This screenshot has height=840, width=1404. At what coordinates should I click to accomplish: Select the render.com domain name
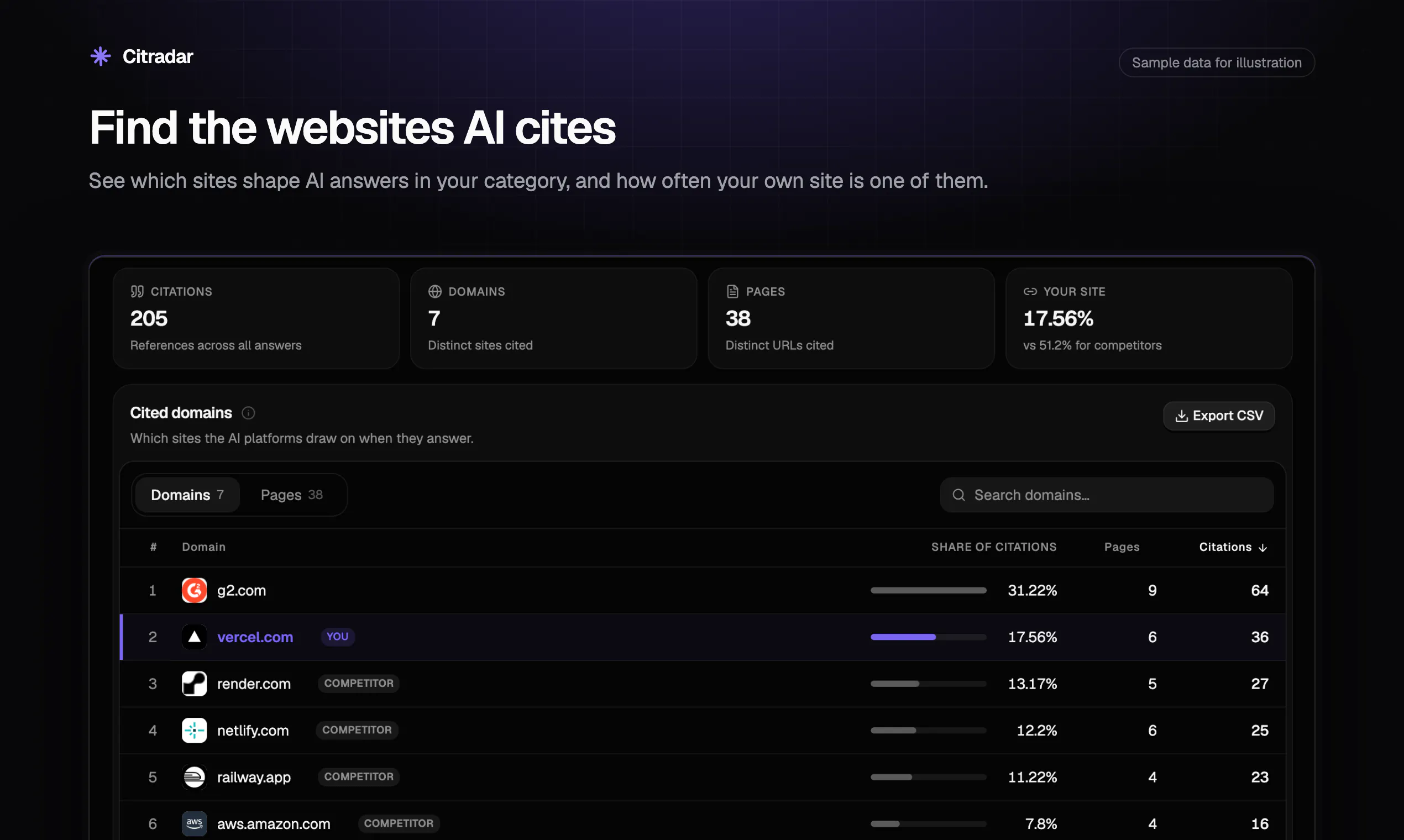pyautogui.click(x=254, y=684)
